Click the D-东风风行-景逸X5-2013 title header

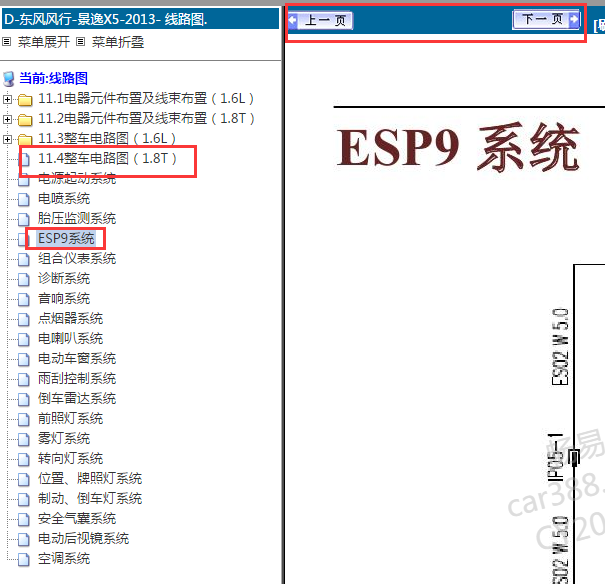140,19
